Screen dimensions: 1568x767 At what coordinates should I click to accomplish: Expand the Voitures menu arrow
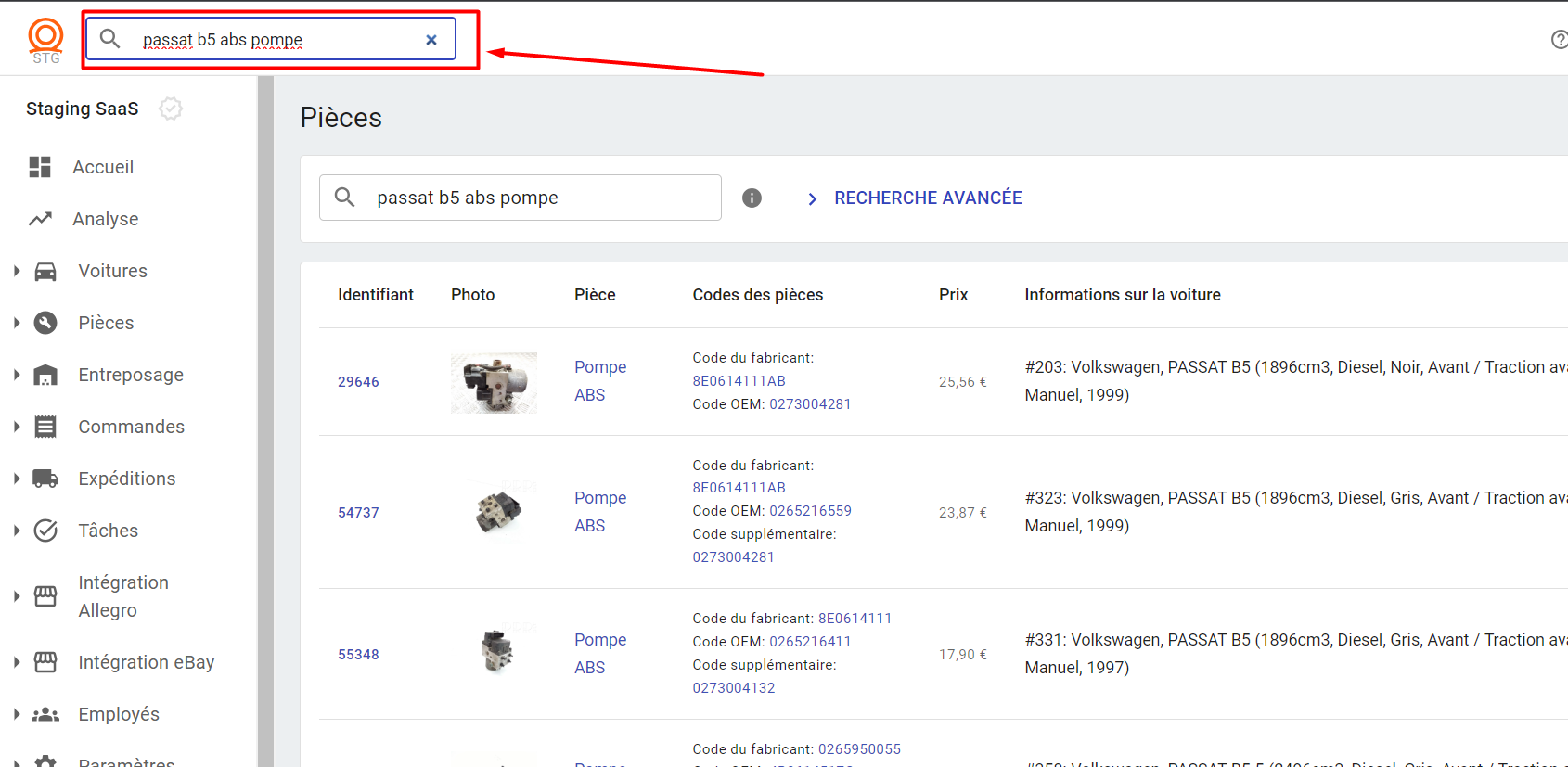pos(17,271)
